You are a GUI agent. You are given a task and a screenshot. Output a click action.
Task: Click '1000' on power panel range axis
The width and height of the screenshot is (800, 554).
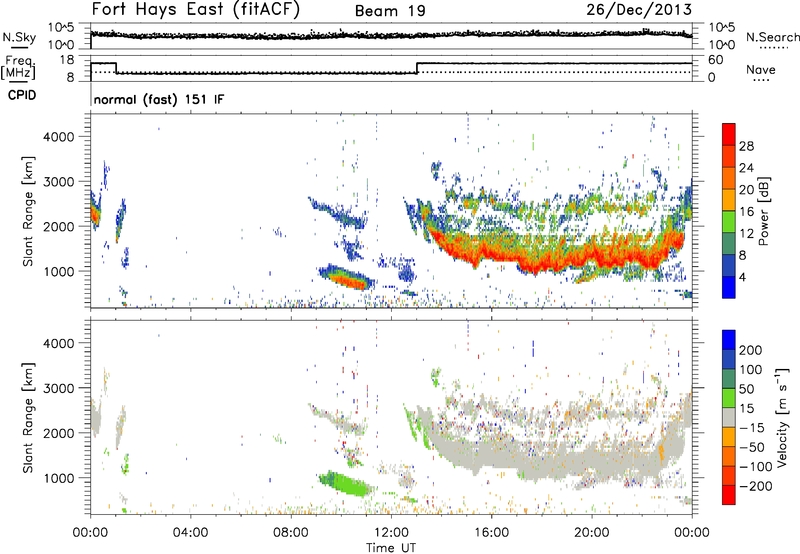(58, 271)
